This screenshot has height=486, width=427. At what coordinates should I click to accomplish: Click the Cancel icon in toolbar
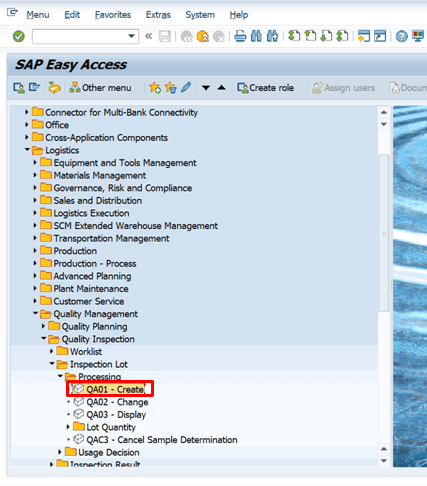[219, 36]
